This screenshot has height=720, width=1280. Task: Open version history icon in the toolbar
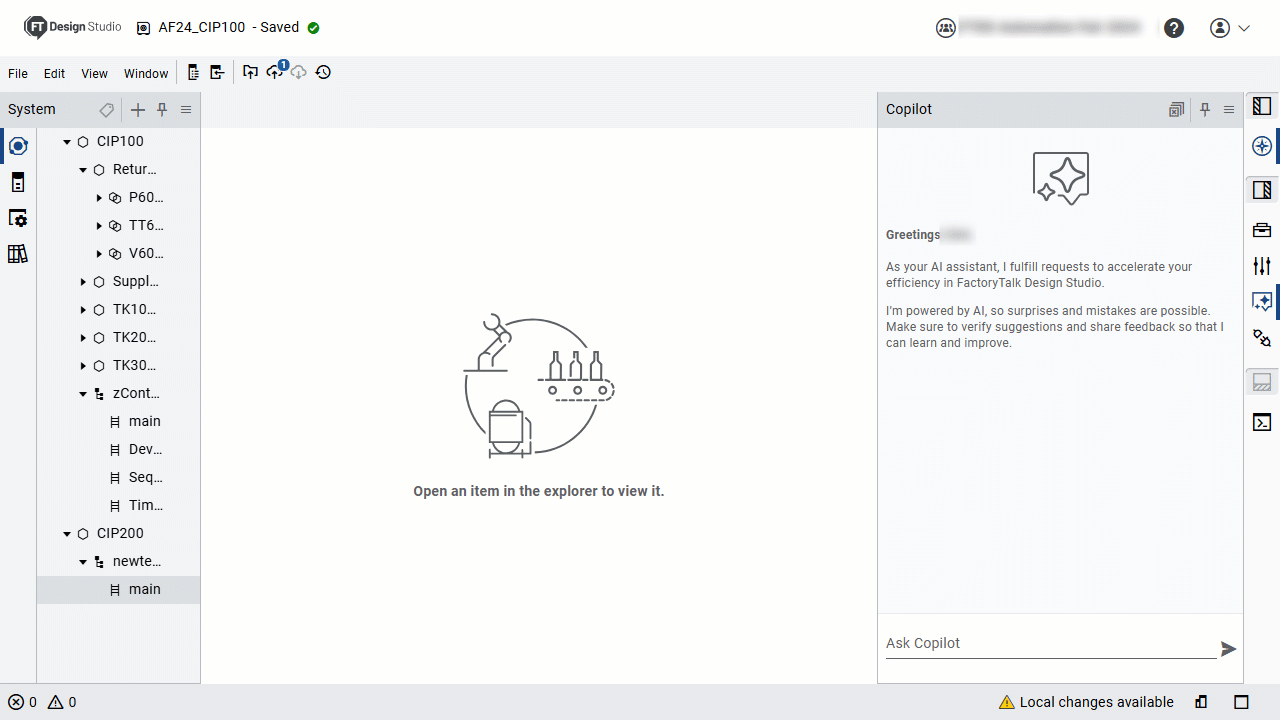click(322, 72)
